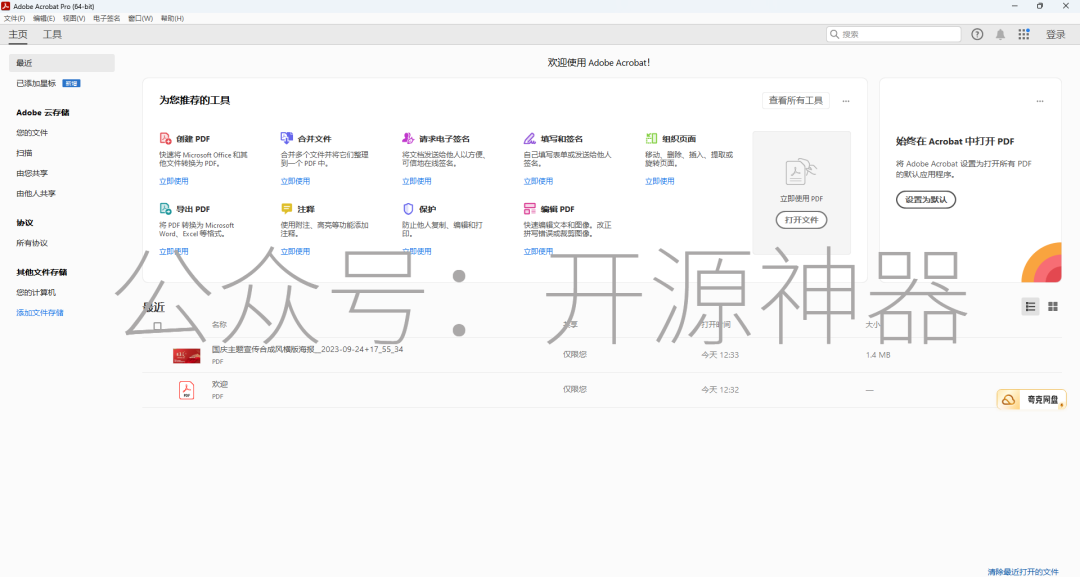
Task: Tick the select-all checkbox in recent list
Action: point(157,326)
